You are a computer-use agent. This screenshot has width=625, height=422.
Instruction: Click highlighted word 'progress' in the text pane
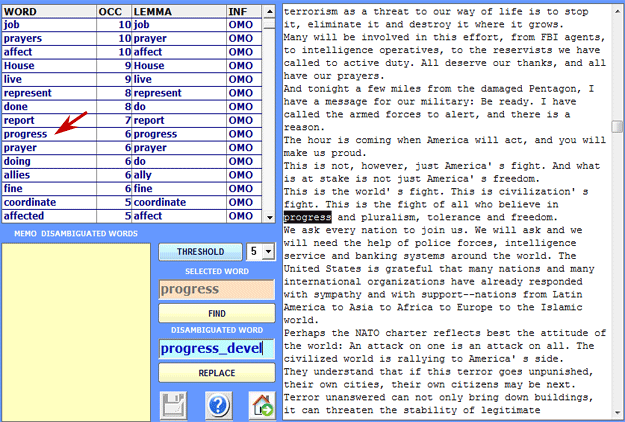[307, 218]
